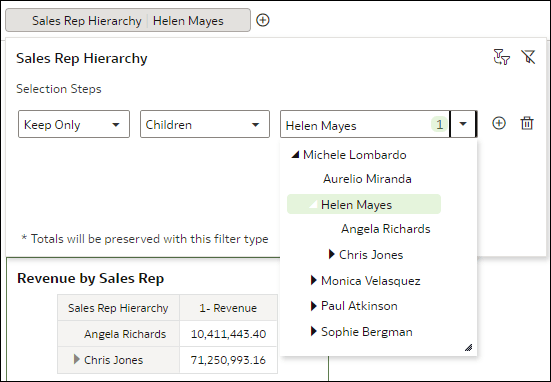This screenshot has width=551, height=382.
Task: Expand Chris Jones in the revenue table
Action: click(77, 360)
